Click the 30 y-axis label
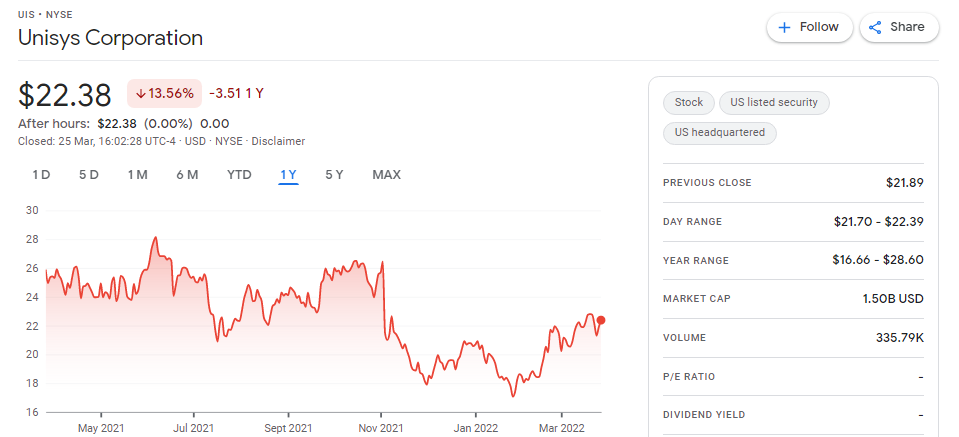The height and width of the screenshot is (437, 959). click(32, 211)
